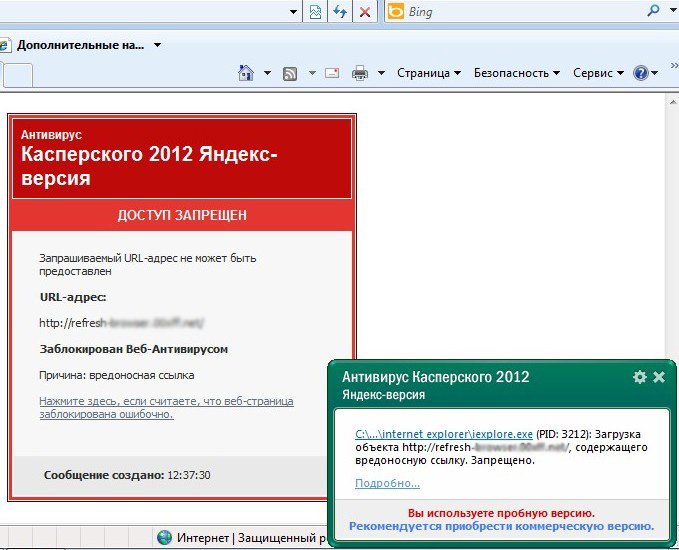Image resolution: width=679 pixels, height=550 pixels.
Task: Click the Причина: вредоносная ссылка text
Action: coord(116,375)
